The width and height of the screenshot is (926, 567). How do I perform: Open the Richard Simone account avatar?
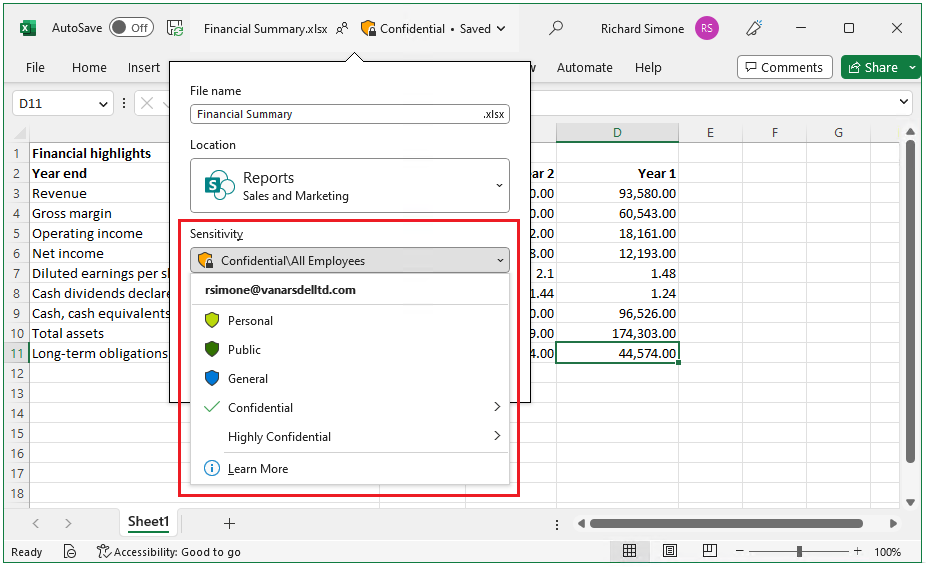[707, 28]
